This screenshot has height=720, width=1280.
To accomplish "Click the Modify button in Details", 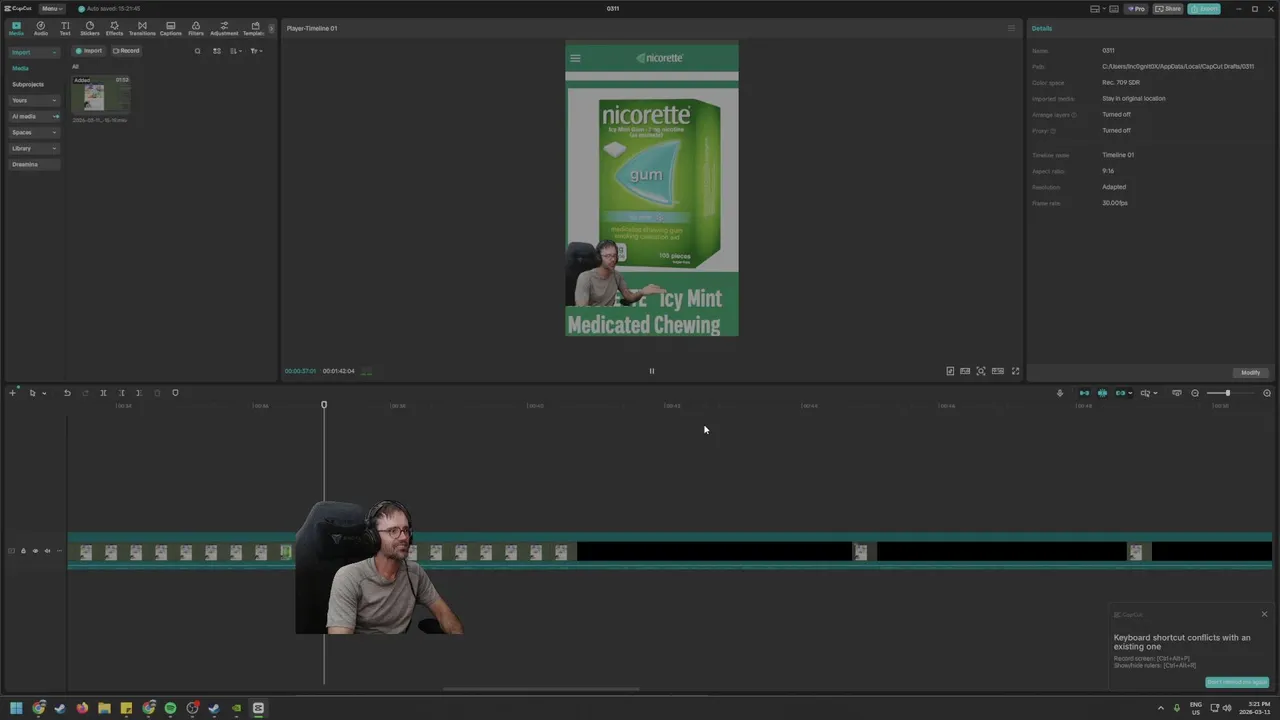I will (1251, 372).
